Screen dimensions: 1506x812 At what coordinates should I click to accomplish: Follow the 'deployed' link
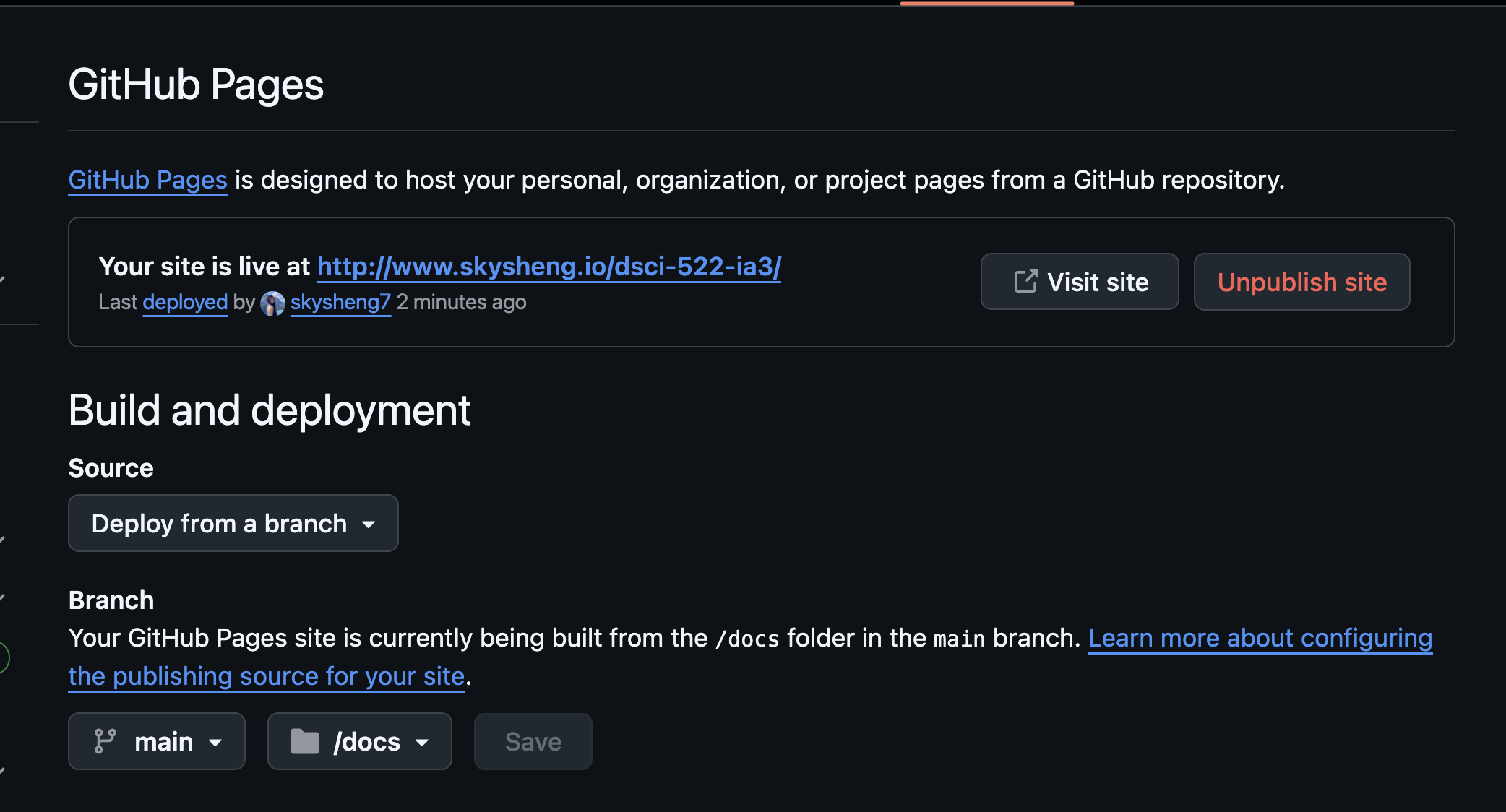click(185, 302)
